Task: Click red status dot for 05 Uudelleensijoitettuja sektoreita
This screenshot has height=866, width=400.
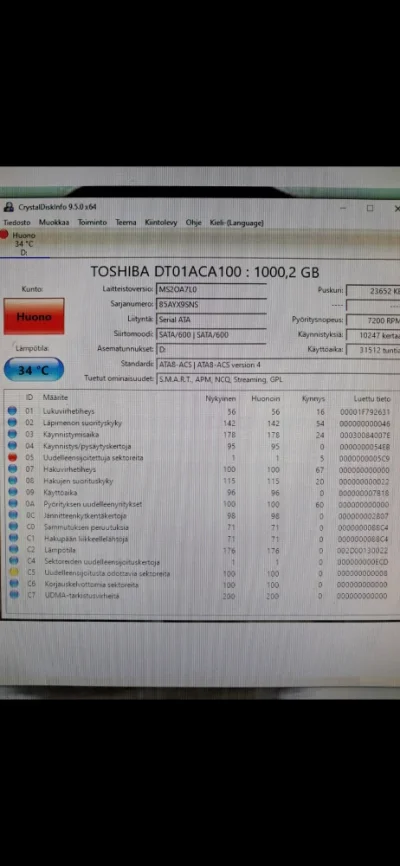Action: coord(13,458)
